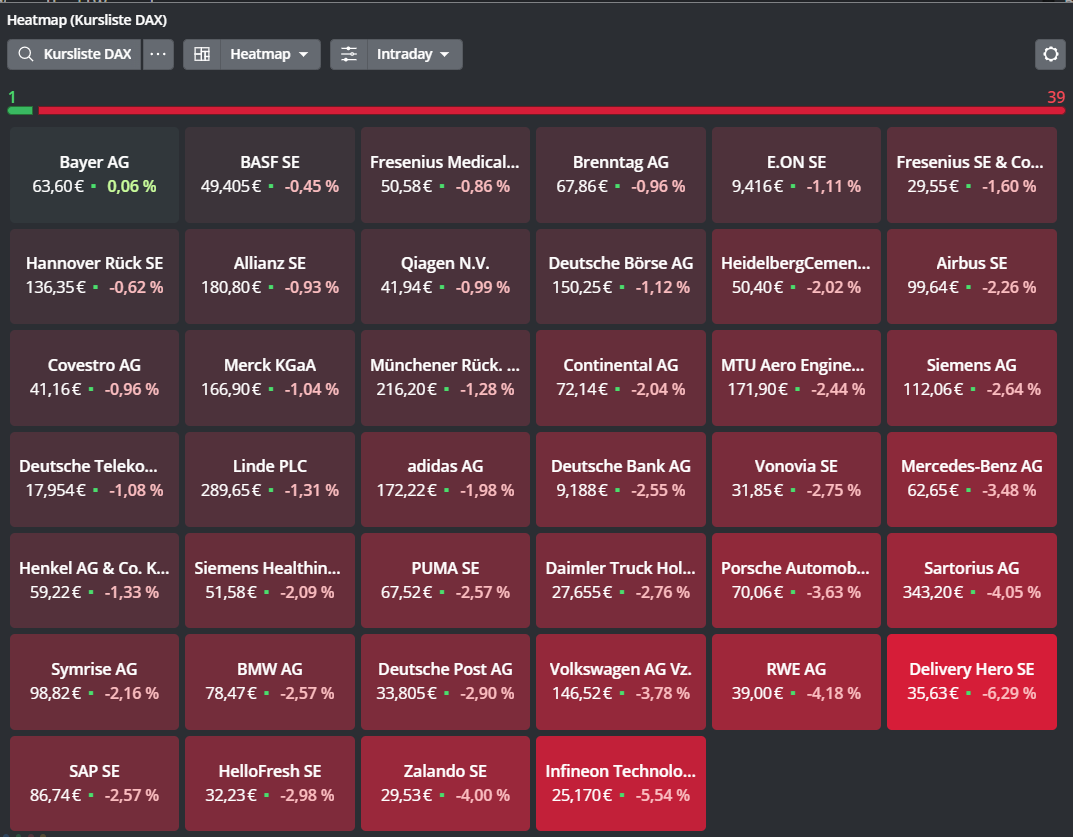Select the HelloFresh SE tile
This screenshot has width=1073, height=837.
(x=270, y=784)
